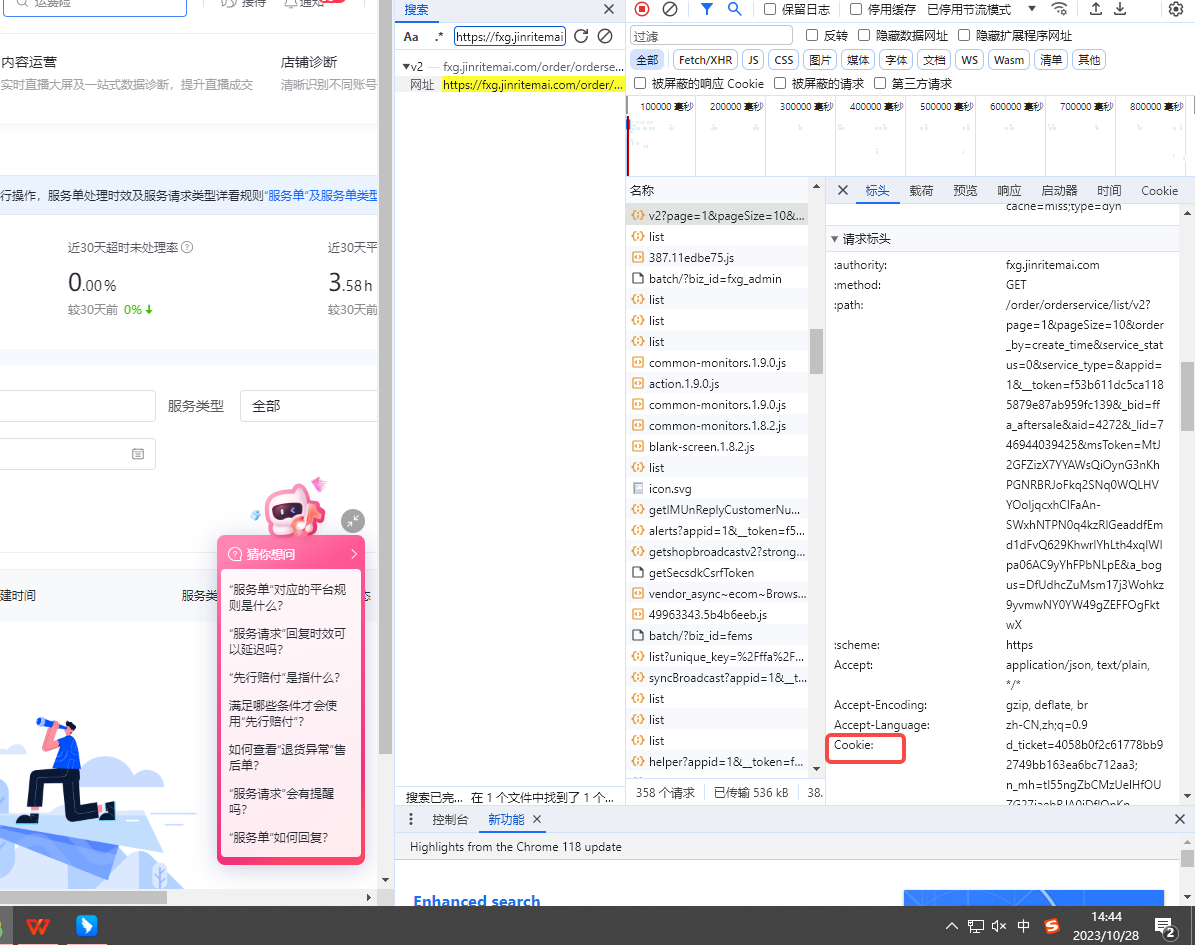This screenshot has width=1195, height=945.
Task: Collapse the 请求标头 section
Action: [x=835, y=239]
